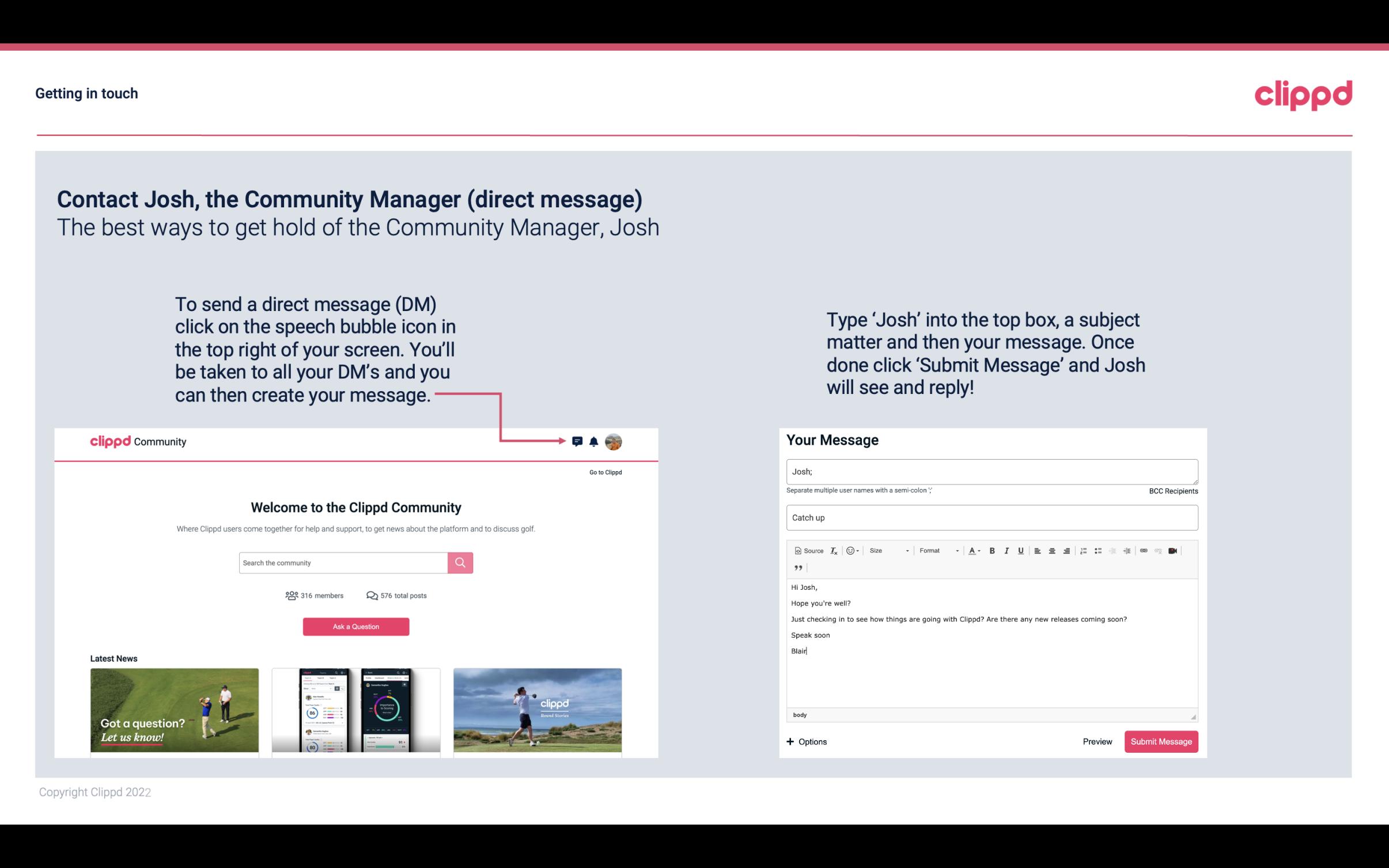Click the Source toggle in message editor
Viewport: 1389px width, 868px height.
[808, 551]
